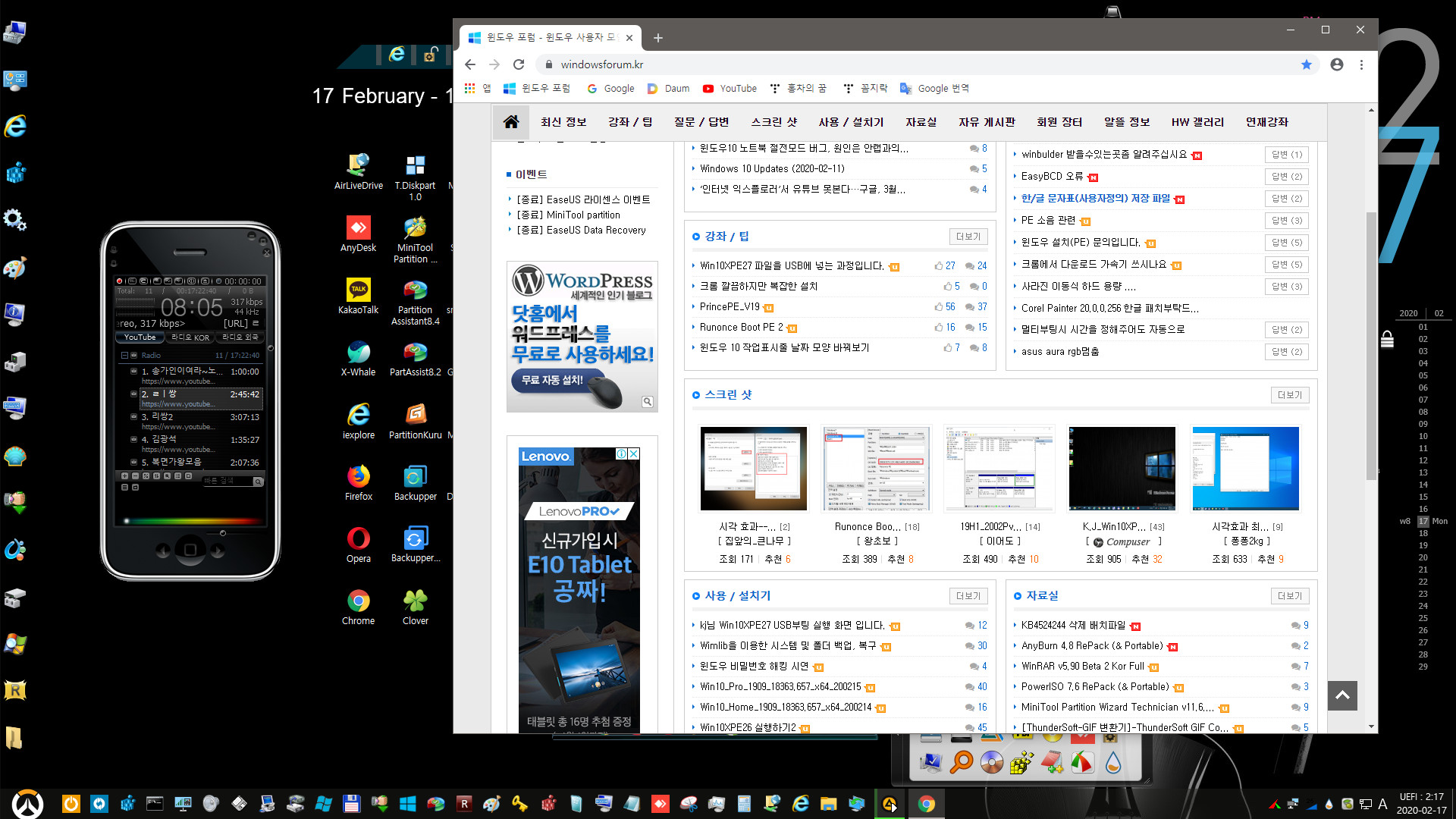Expand 스크린 샷 section with 더보기
Screen dimensions: 1456x819
(x=1290, y=395)
